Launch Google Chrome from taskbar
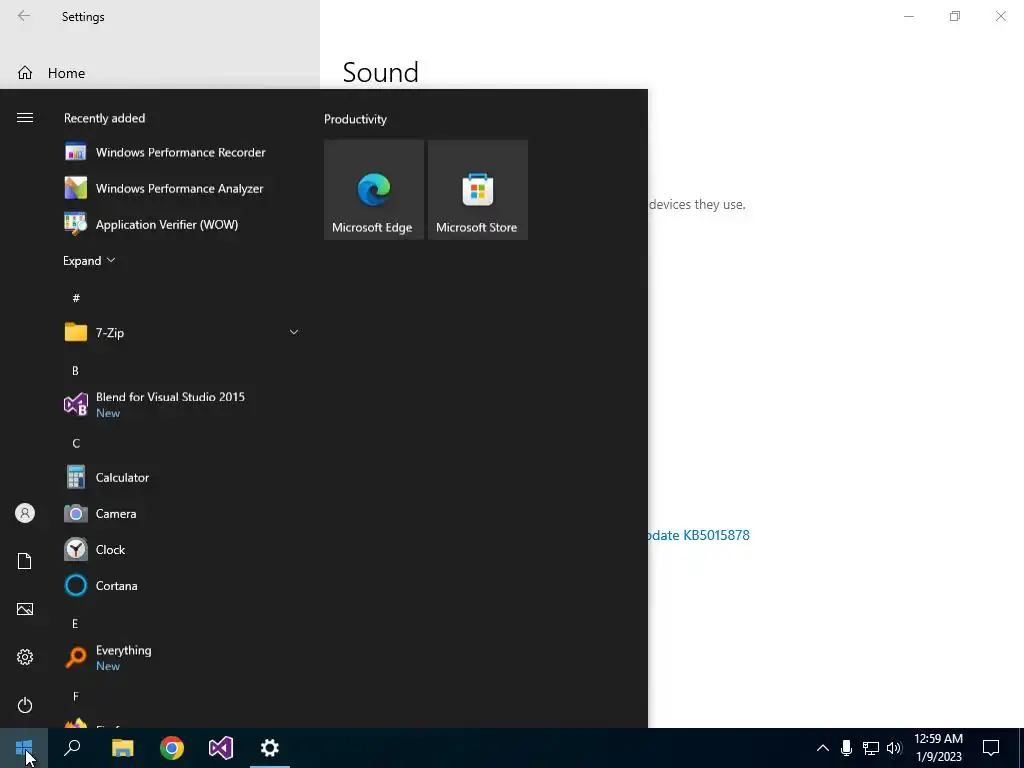This screenshot has height=768, width=1024. pyautogui.click(x=172, y=748)
